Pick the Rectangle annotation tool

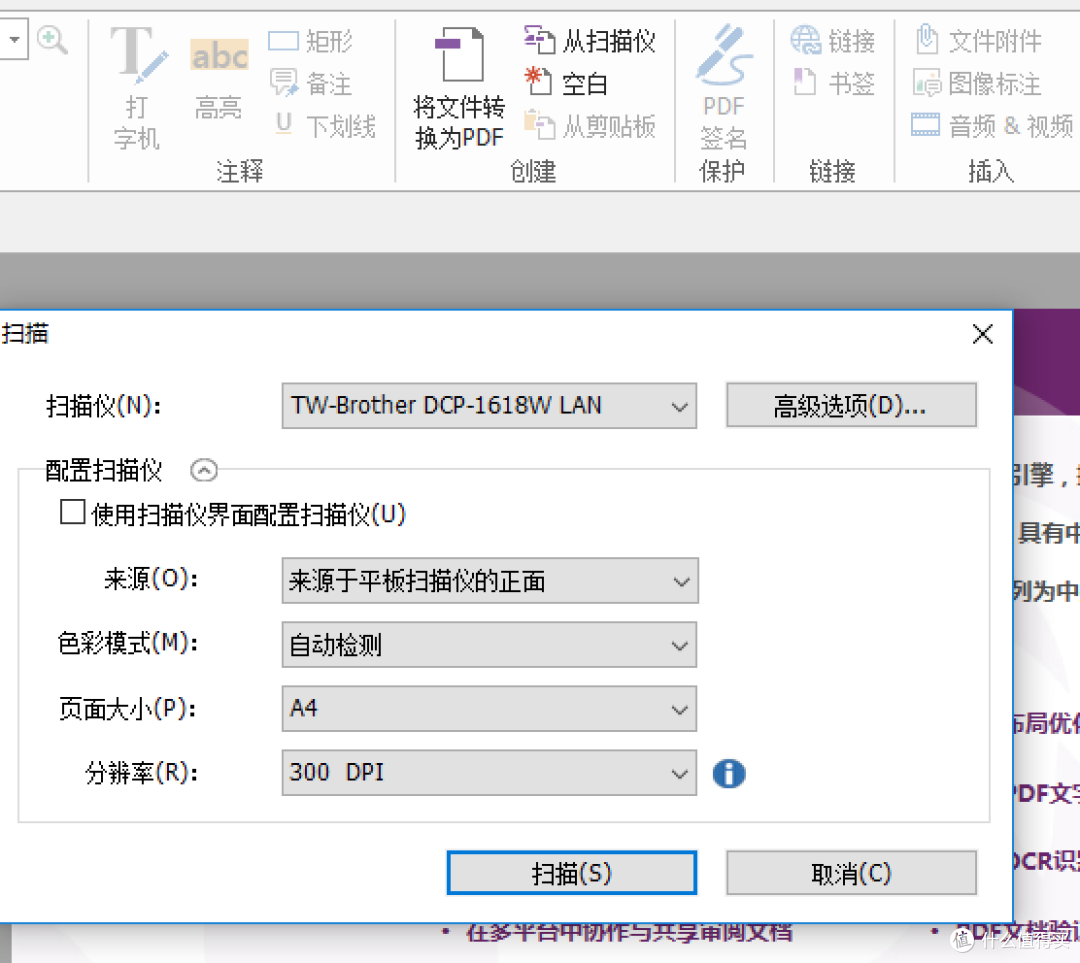(311, 42)
